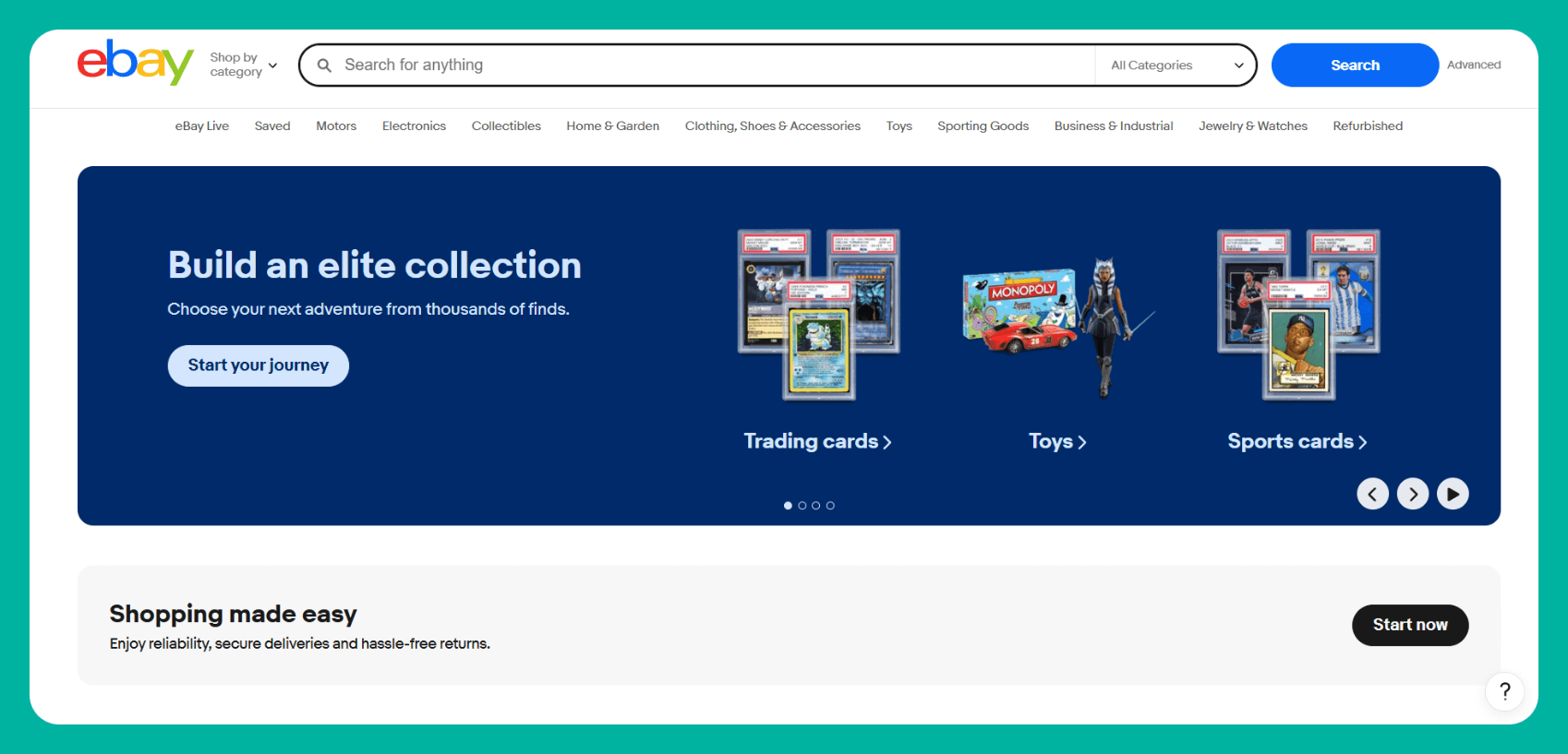This screenshot has width=1568, height=754.
Task: Open the Sporting Goods category
Action: click(x=983, y=126)
